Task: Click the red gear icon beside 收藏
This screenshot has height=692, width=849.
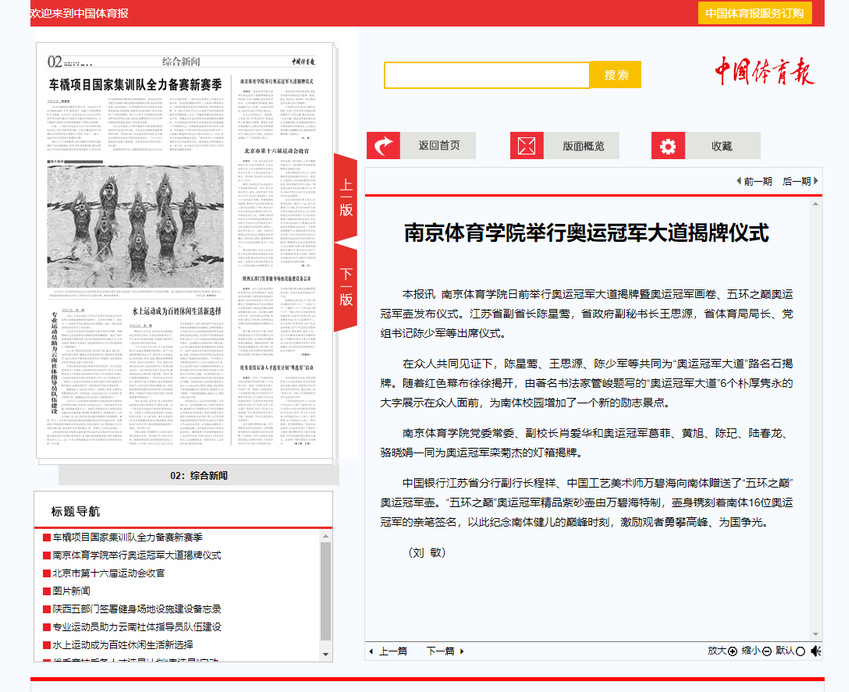Action: pyautogui.click(x=668, y=146)
